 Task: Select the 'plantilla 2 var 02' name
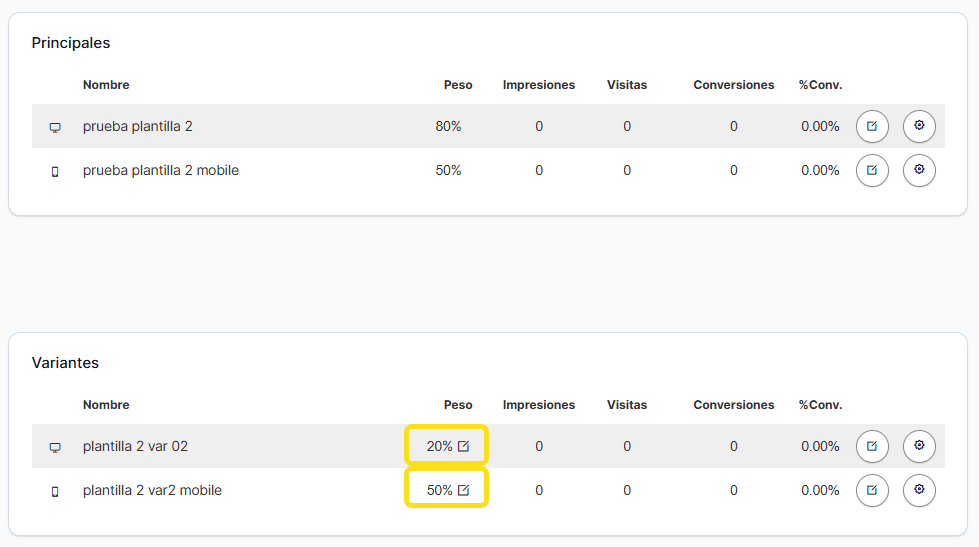(x=135, y=447)
